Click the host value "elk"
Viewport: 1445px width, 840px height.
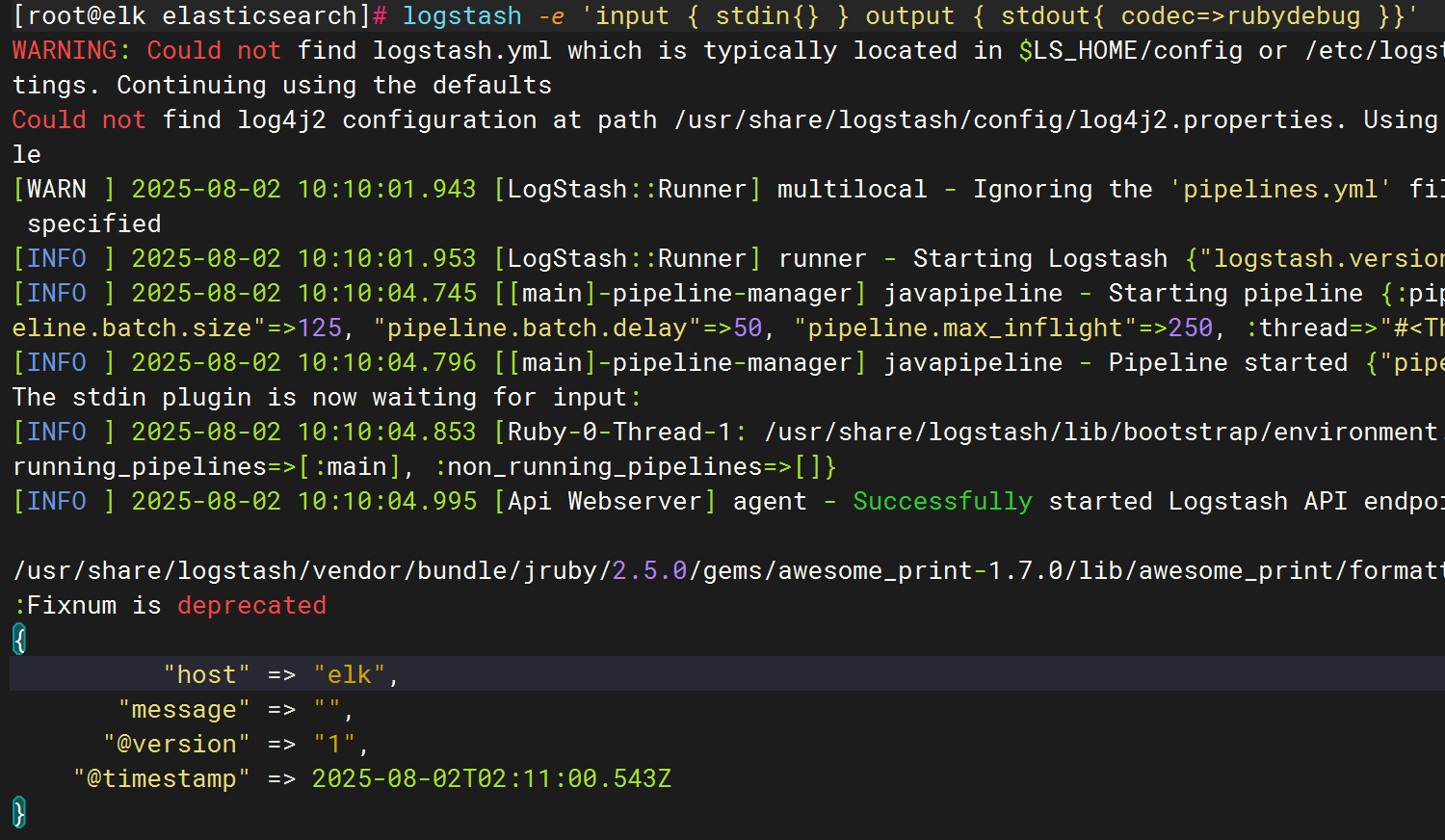coord(350,675)
